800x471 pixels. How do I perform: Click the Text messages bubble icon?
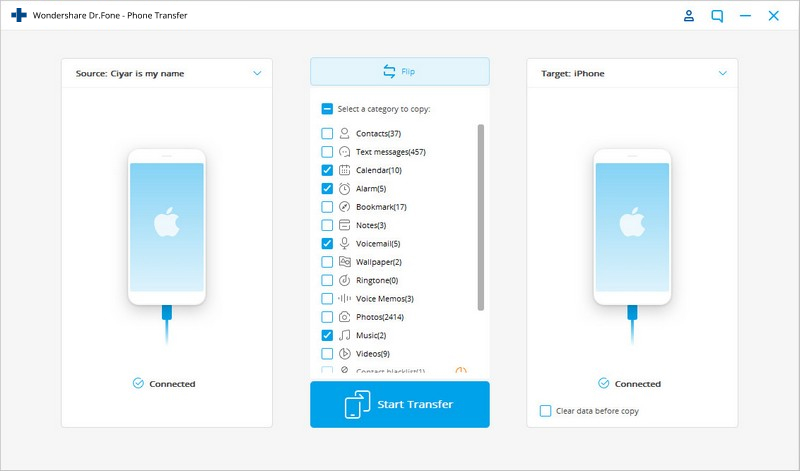point(344,152)
